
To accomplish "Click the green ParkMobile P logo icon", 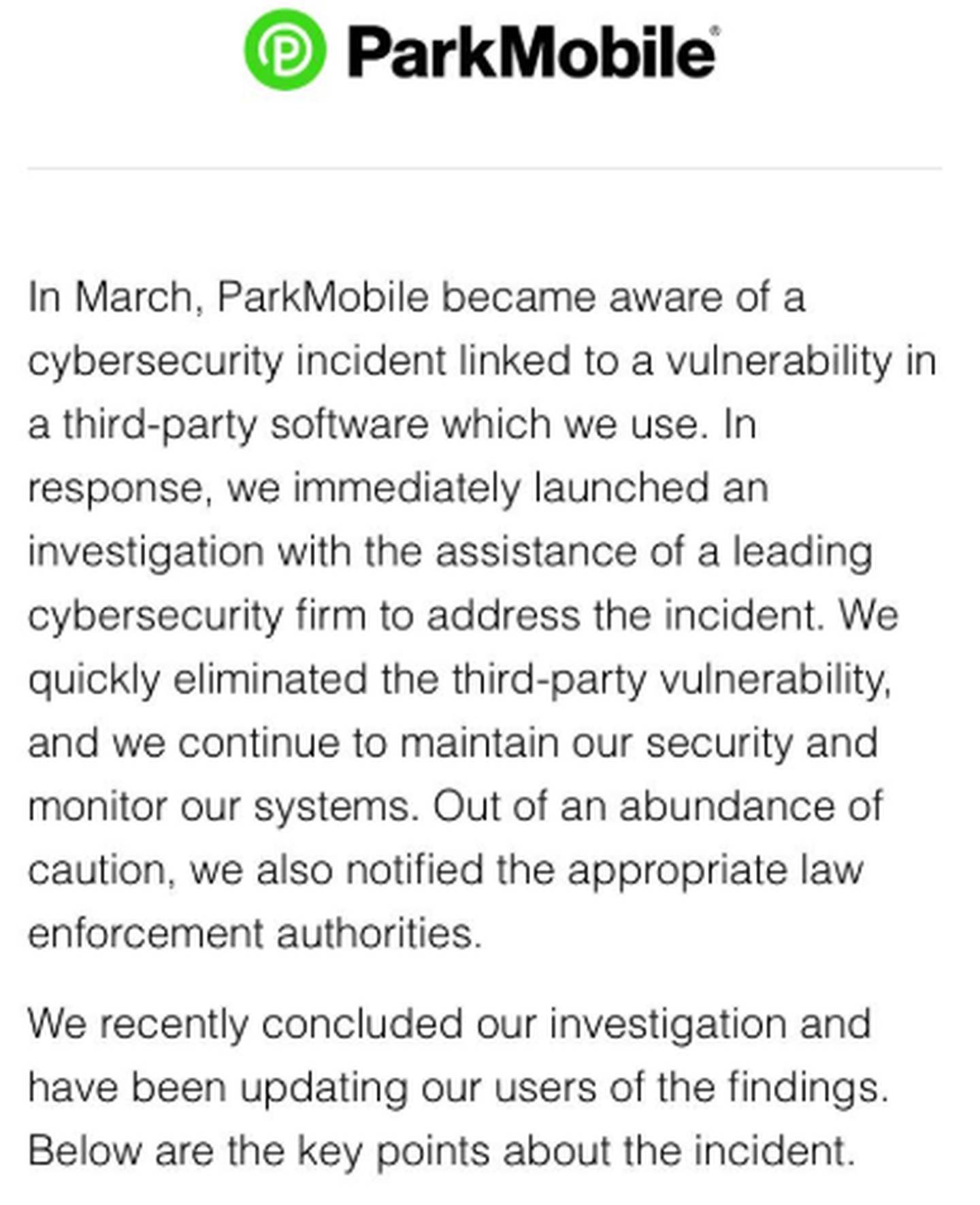I will (x=284, y=50).
